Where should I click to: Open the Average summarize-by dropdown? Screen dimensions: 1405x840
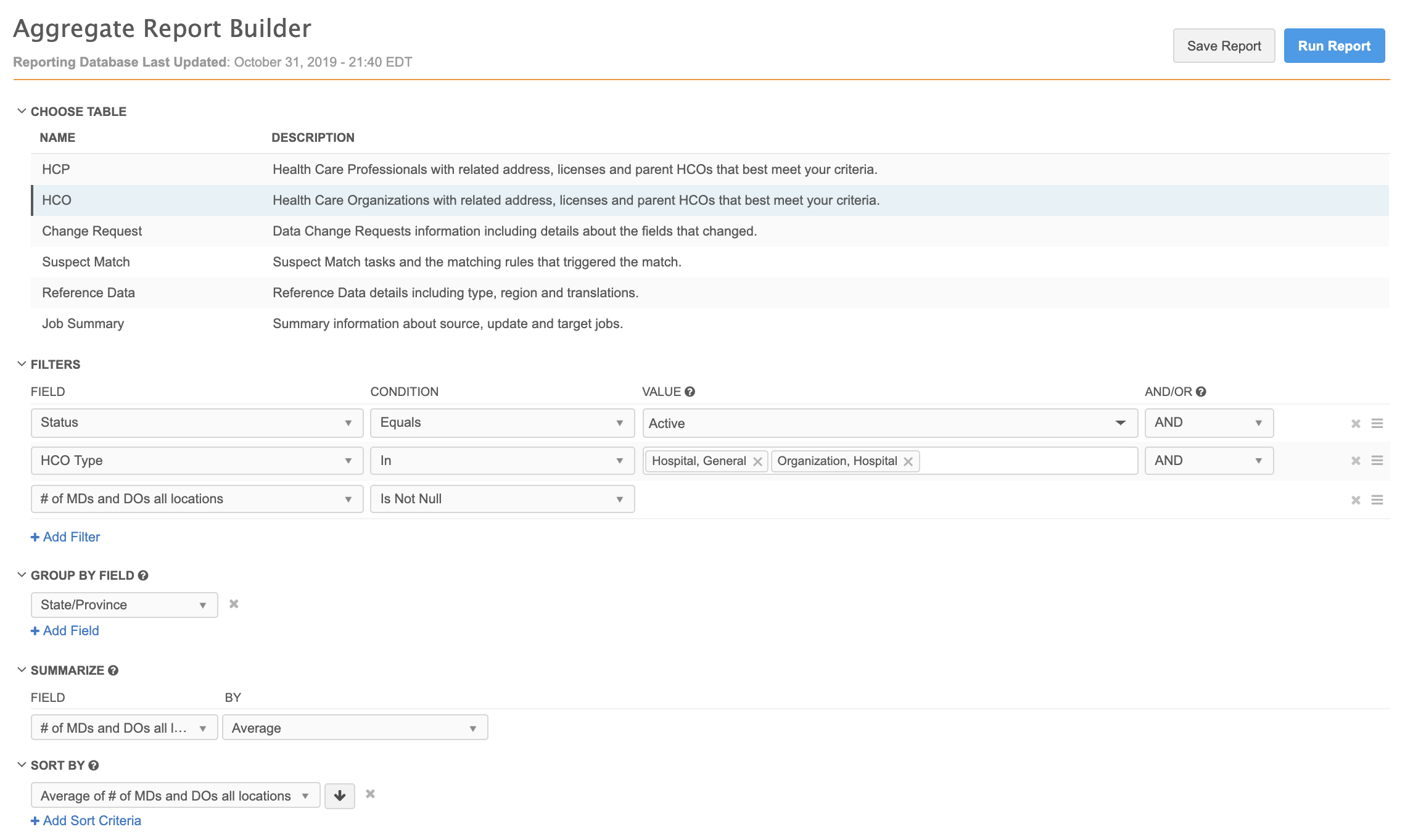pos(355,728)
